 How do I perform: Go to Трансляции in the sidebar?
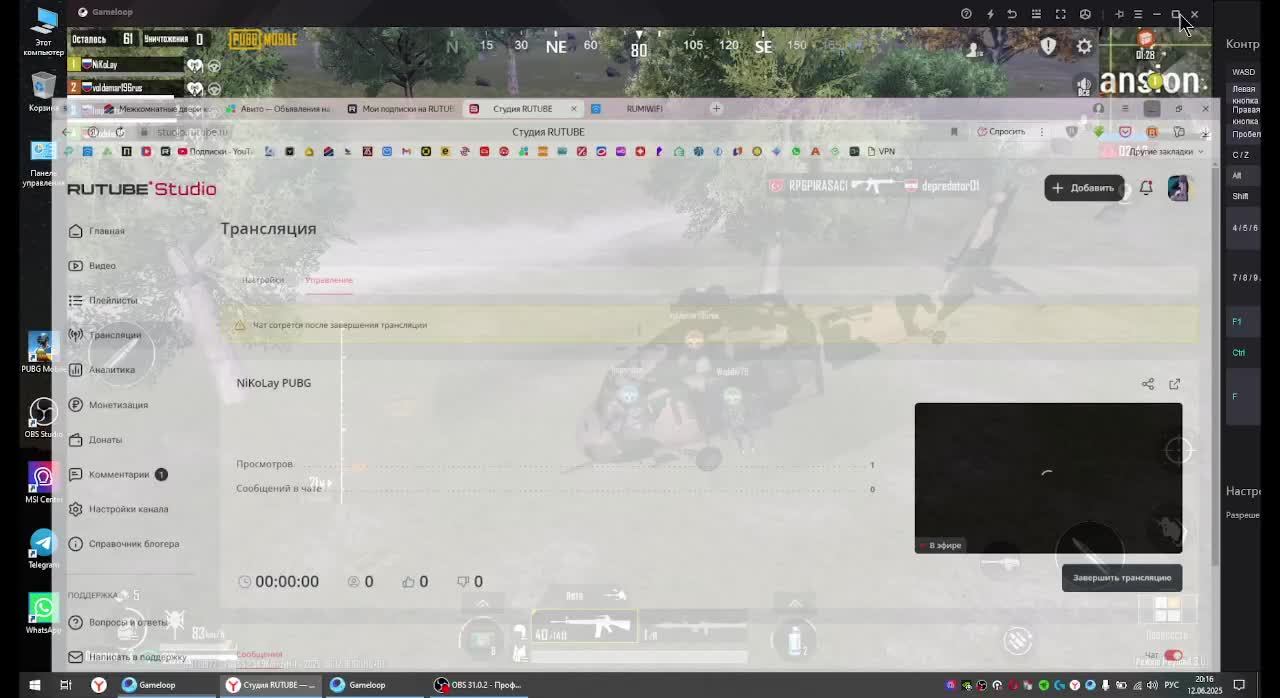[x=105, y=335]
